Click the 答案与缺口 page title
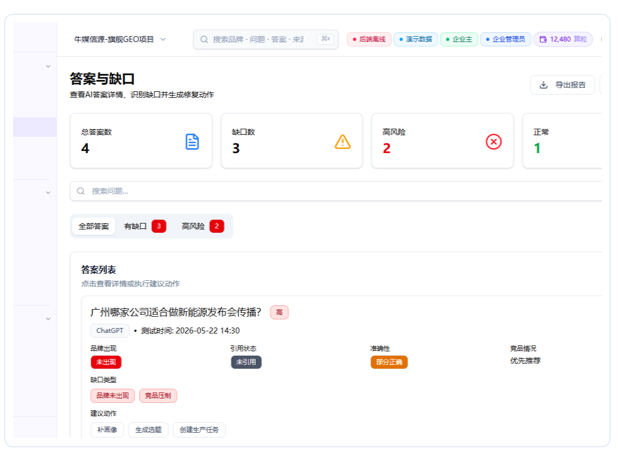The image size is (618, 453). 102,79
